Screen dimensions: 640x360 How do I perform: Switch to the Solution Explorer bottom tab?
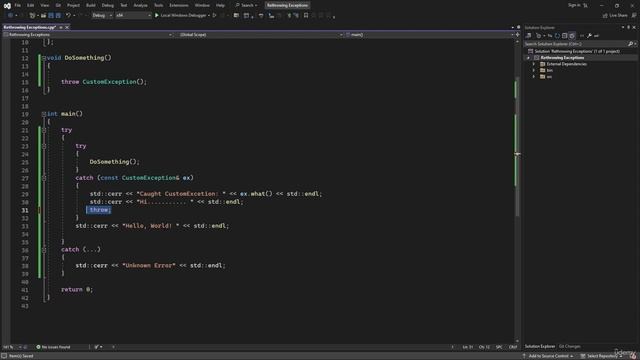(x=540, y=347)
